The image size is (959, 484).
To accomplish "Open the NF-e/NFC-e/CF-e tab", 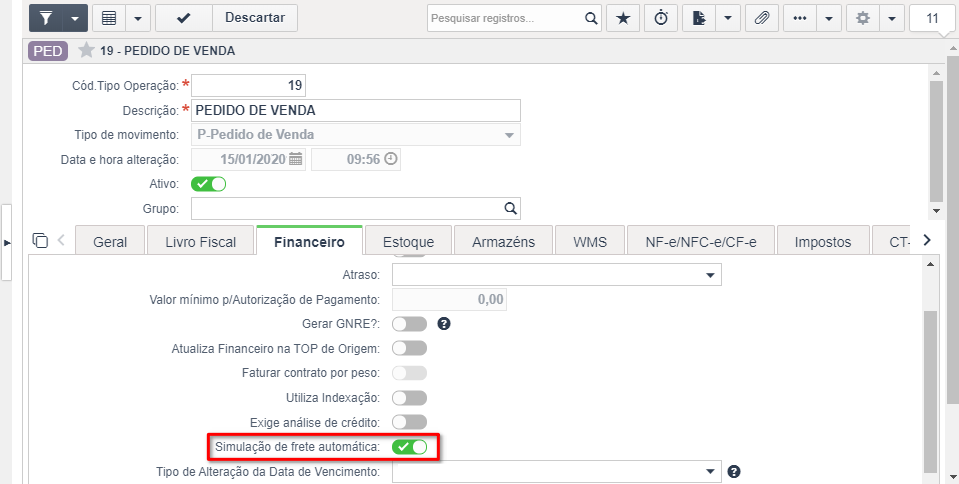I will pos(701,242).
